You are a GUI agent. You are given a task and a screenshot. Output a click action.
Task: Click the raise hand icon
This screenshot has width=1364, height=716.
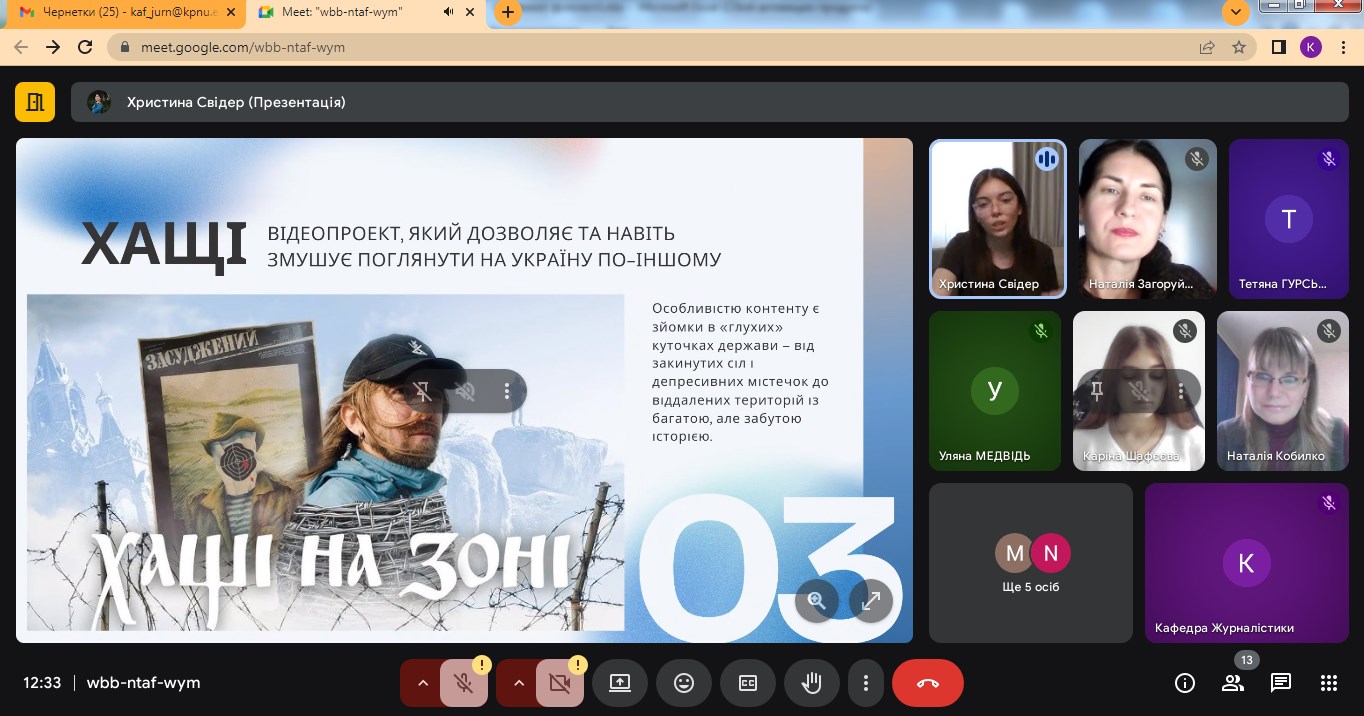pyautogui.click(x=812, y=683)
